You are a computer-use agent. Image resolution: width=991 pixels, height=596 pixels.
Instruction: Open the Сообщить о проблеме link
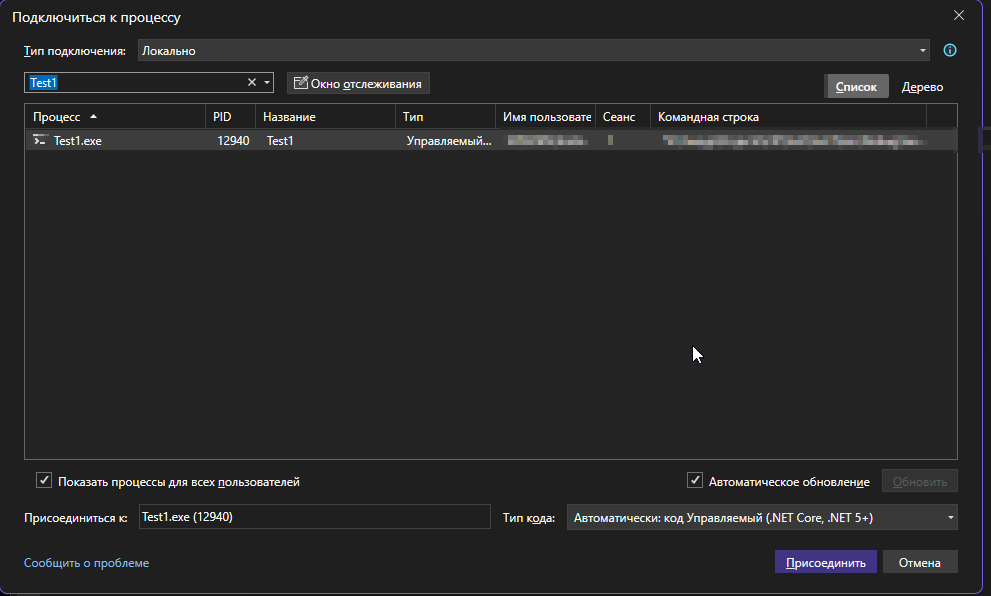[x=86, y=563]
